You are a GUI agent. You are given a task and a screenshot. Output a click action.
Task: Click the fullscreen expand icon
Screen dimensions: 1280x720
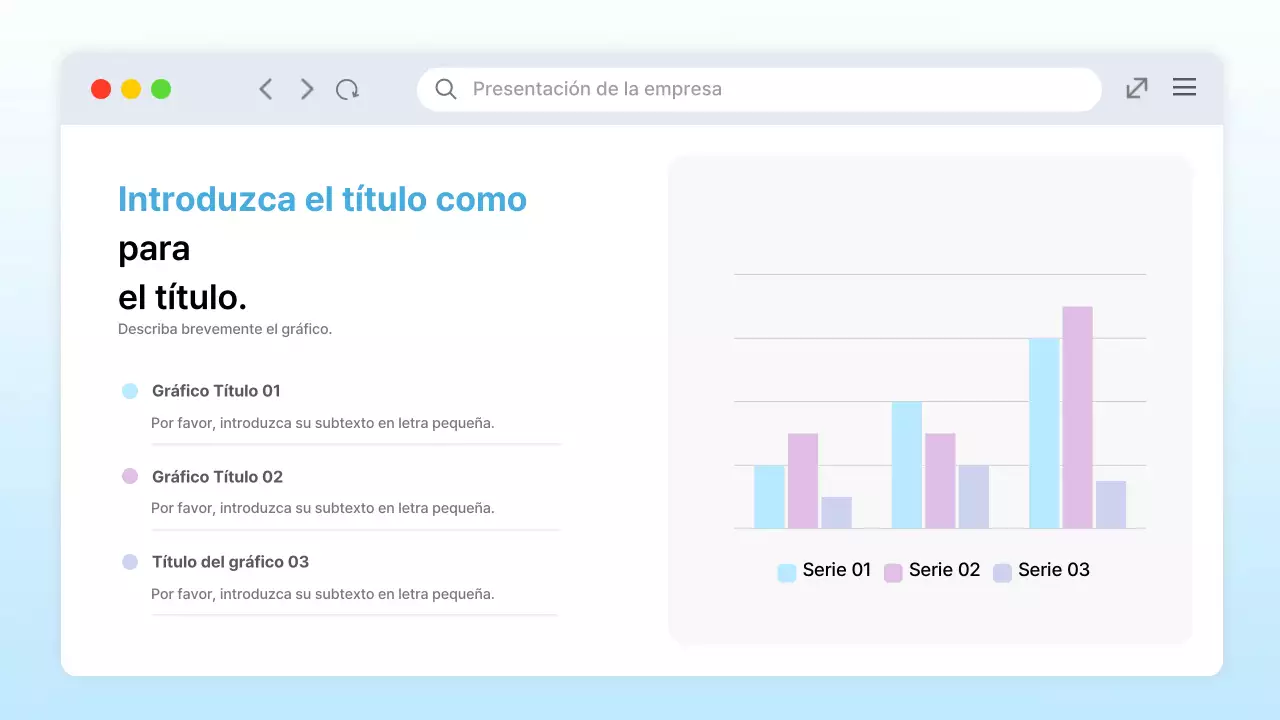(1136, 88)
